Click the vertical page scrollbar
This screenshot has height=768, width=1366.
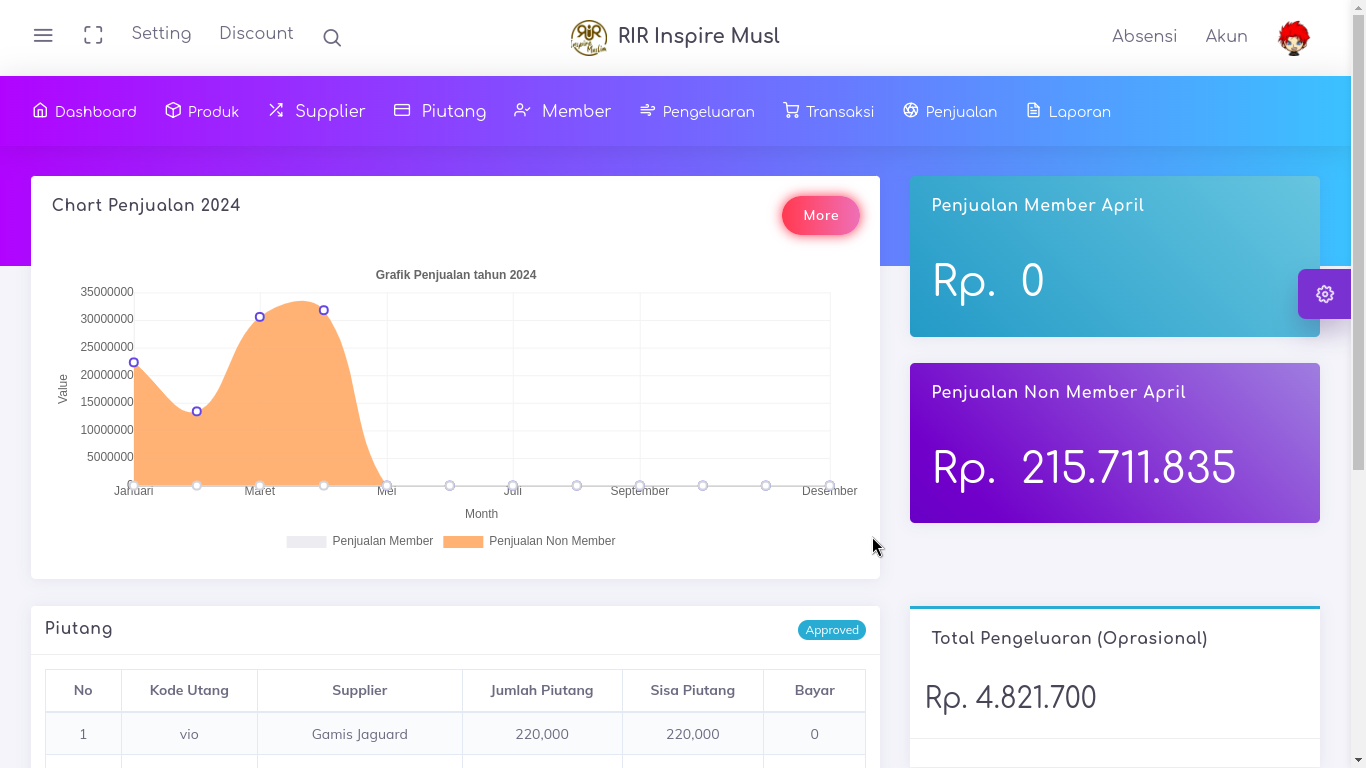pyautogui.click(x=1358, y=250)
